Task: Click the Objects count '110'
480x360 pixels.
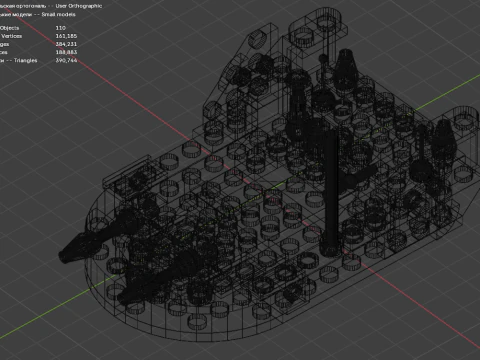Action: click(61, 28)
